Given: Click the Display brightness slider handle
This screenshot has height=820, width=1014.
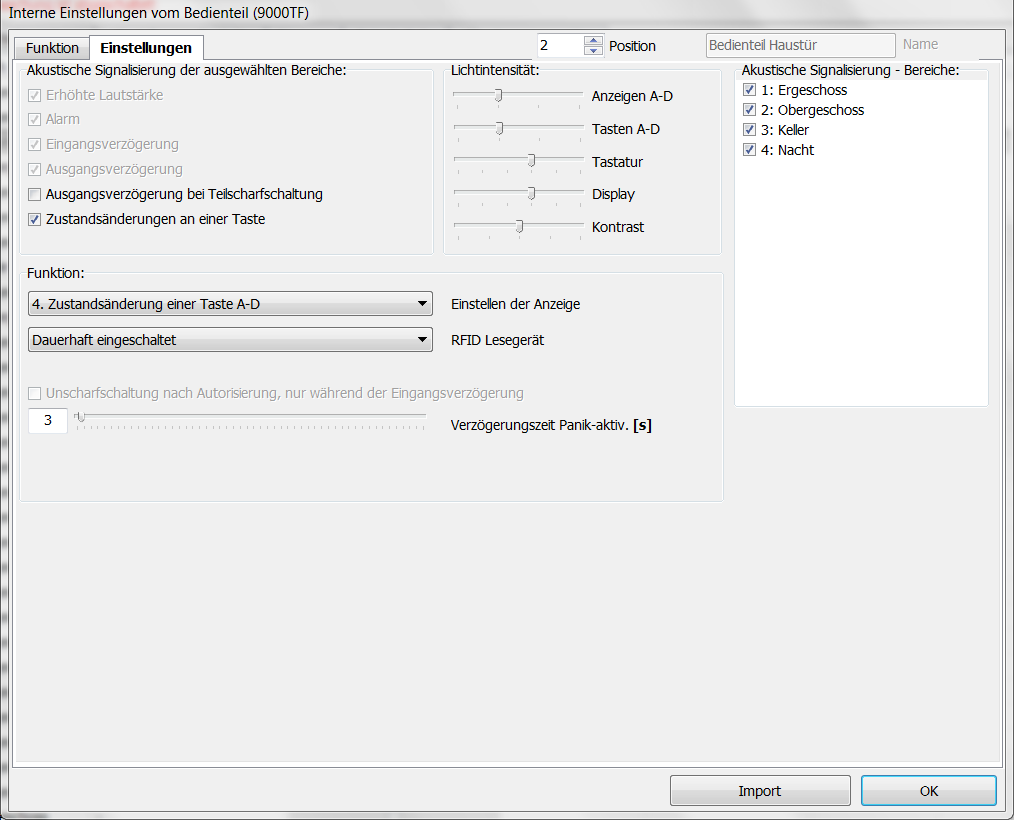Looking at the screenshot, I should coord(531,193).
